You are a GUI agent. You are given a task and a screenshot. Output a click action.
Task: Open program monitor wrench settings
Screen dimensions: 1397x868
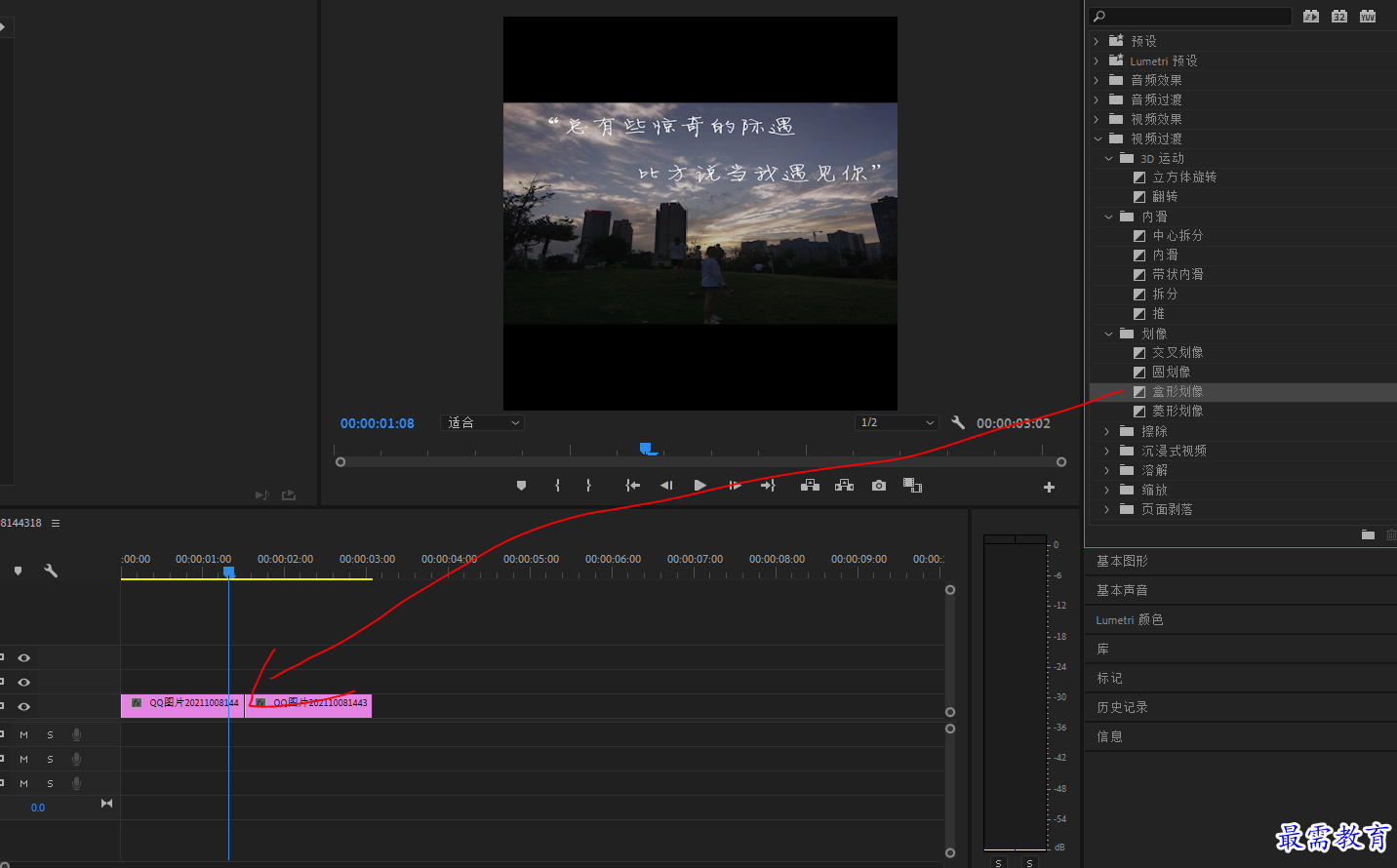(958, 422)
